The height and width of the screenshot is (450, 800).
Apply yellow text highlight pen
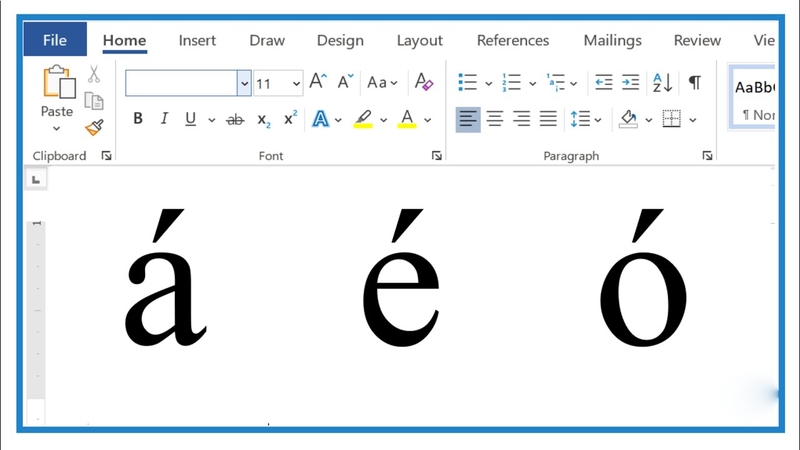click(363, 119)
